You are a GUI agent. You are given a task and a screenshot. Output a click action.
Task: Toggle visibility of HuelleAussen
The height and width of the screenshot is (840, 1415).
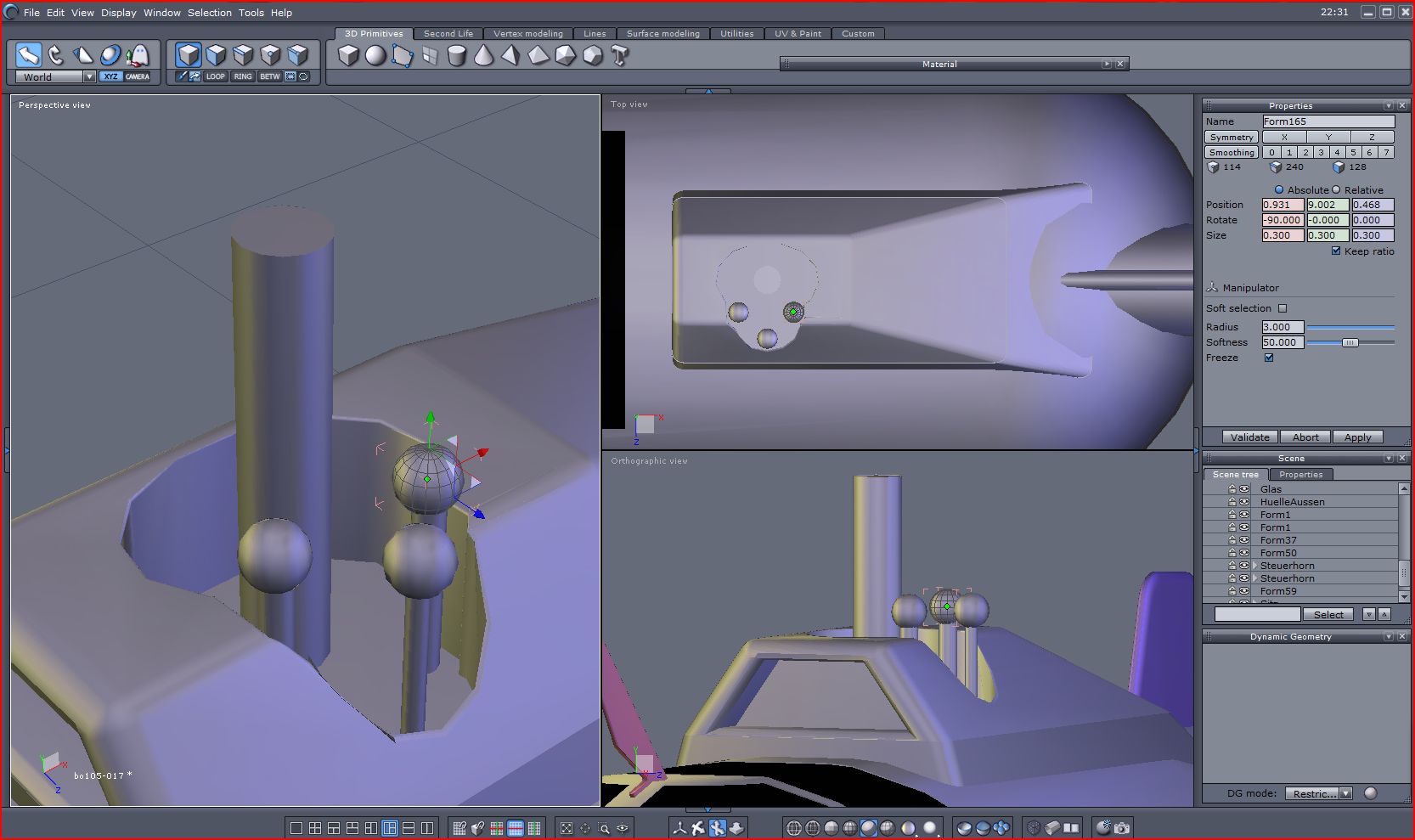pos(1244,502)
